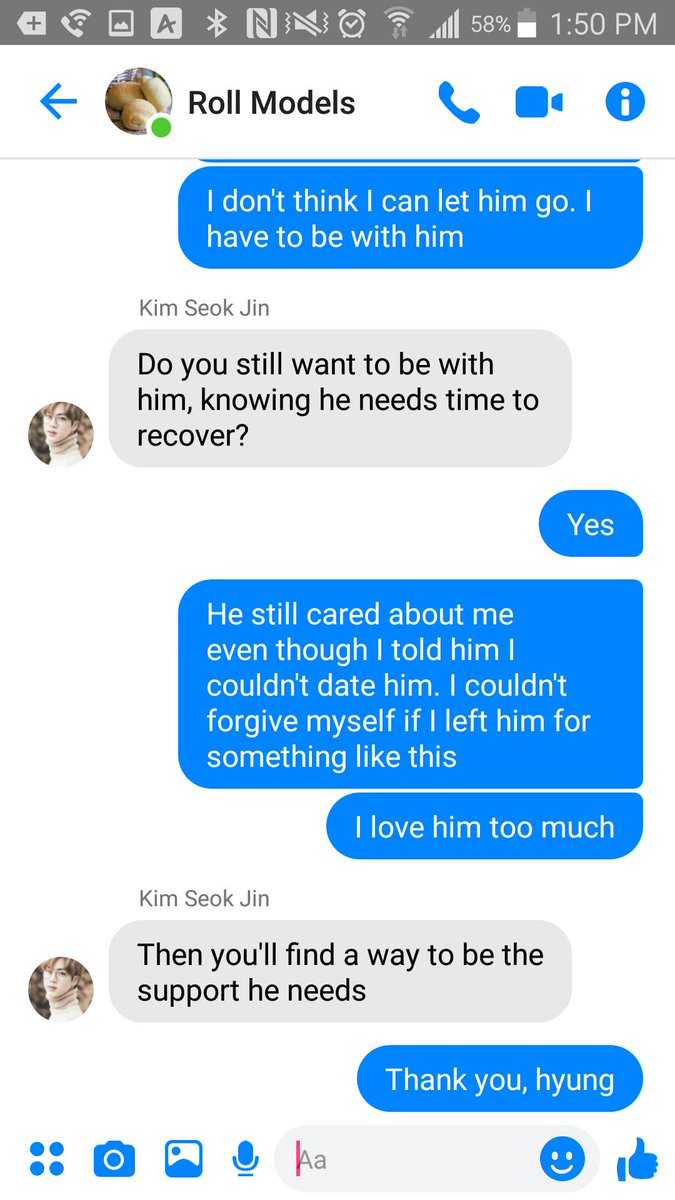675x1200 pixels.
Task: Tap the bread rolls group avatar
Action: [x=138, y=101]
